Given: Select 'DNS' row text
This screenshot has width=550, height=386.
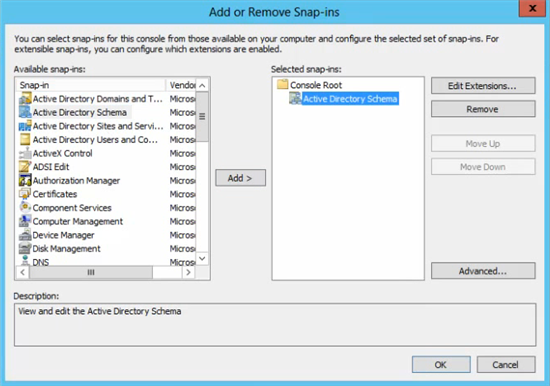Looking at the screenshot, I should (x=41, y=262).
